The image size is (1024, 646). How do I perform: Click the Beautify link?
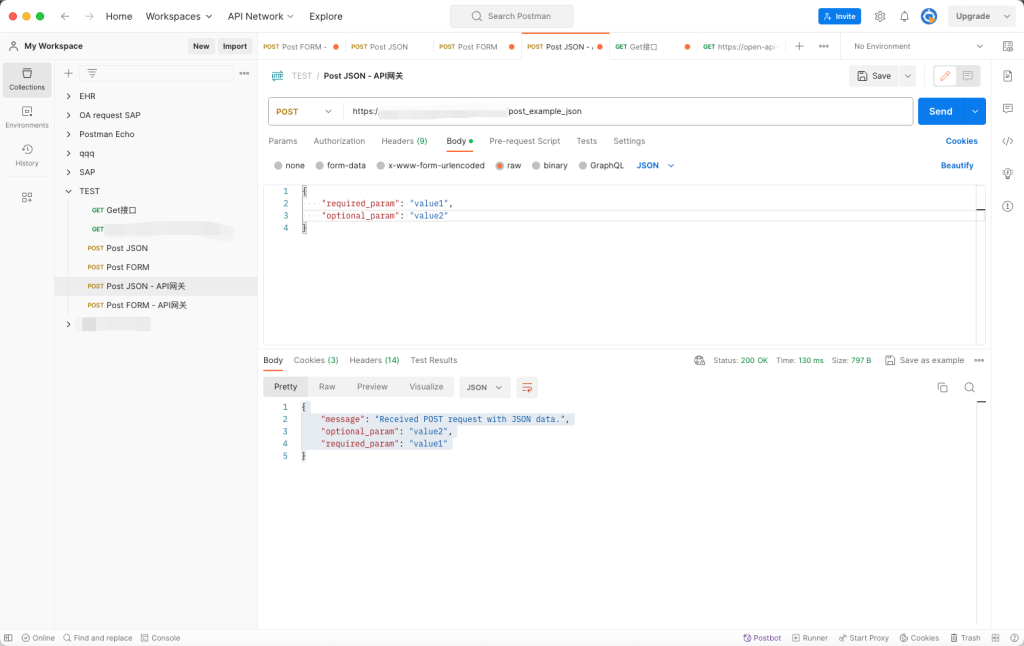(956, 165)
